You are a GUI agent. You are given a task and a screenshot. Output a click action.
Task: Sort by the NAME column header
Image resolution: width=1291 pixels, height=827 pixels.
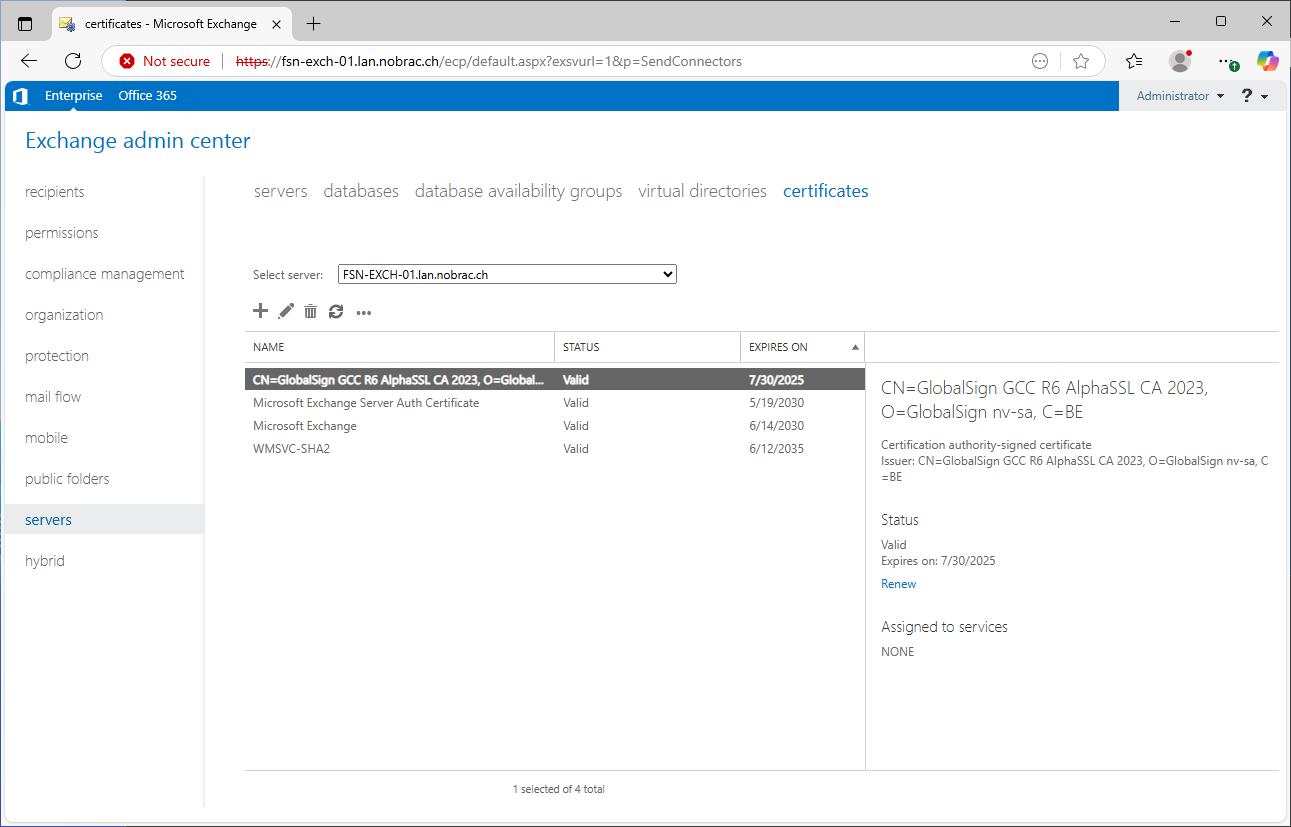(x=400, y=347)
